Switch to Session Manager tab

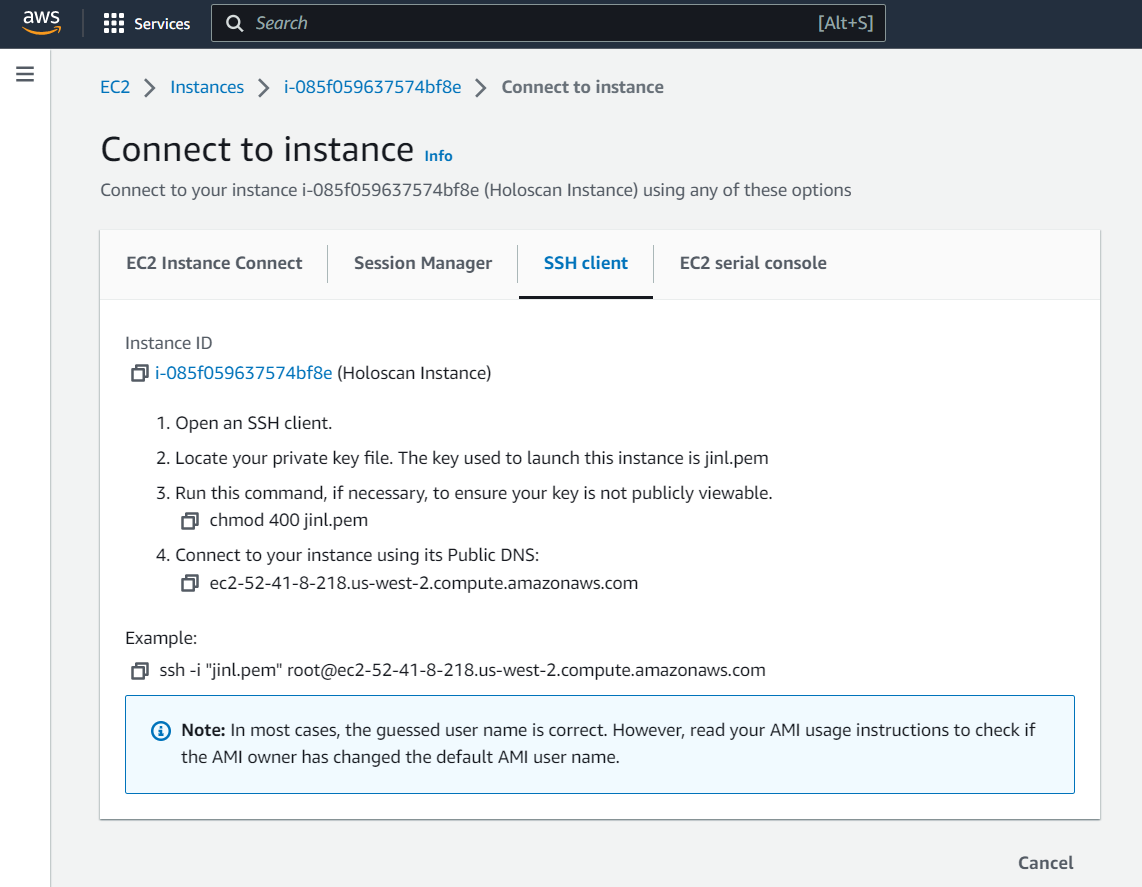click(x=422, y=263)
